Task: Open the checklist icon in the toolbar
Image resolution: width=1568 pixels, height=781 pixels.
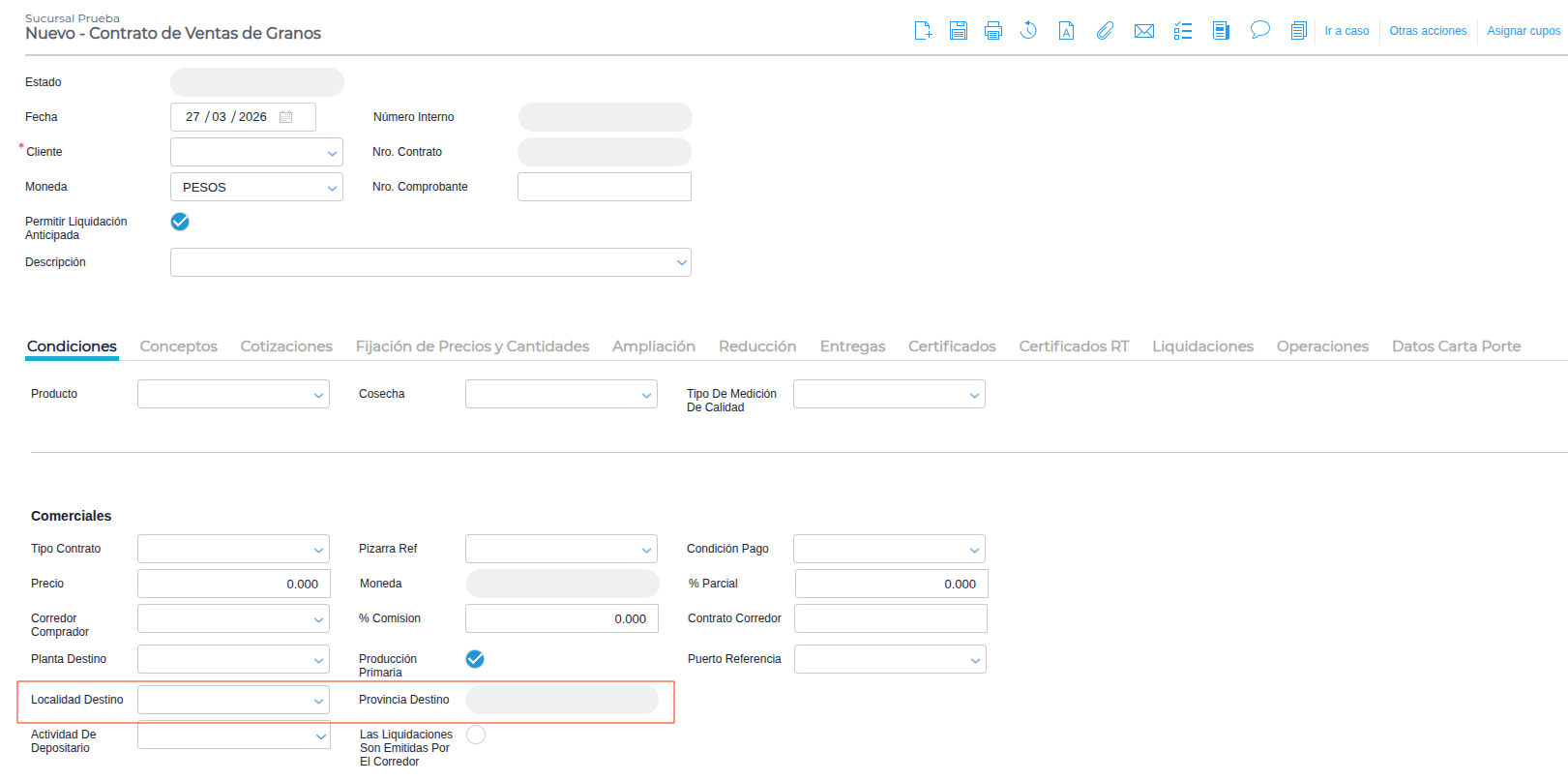Action: click(x=1182, y=31)
